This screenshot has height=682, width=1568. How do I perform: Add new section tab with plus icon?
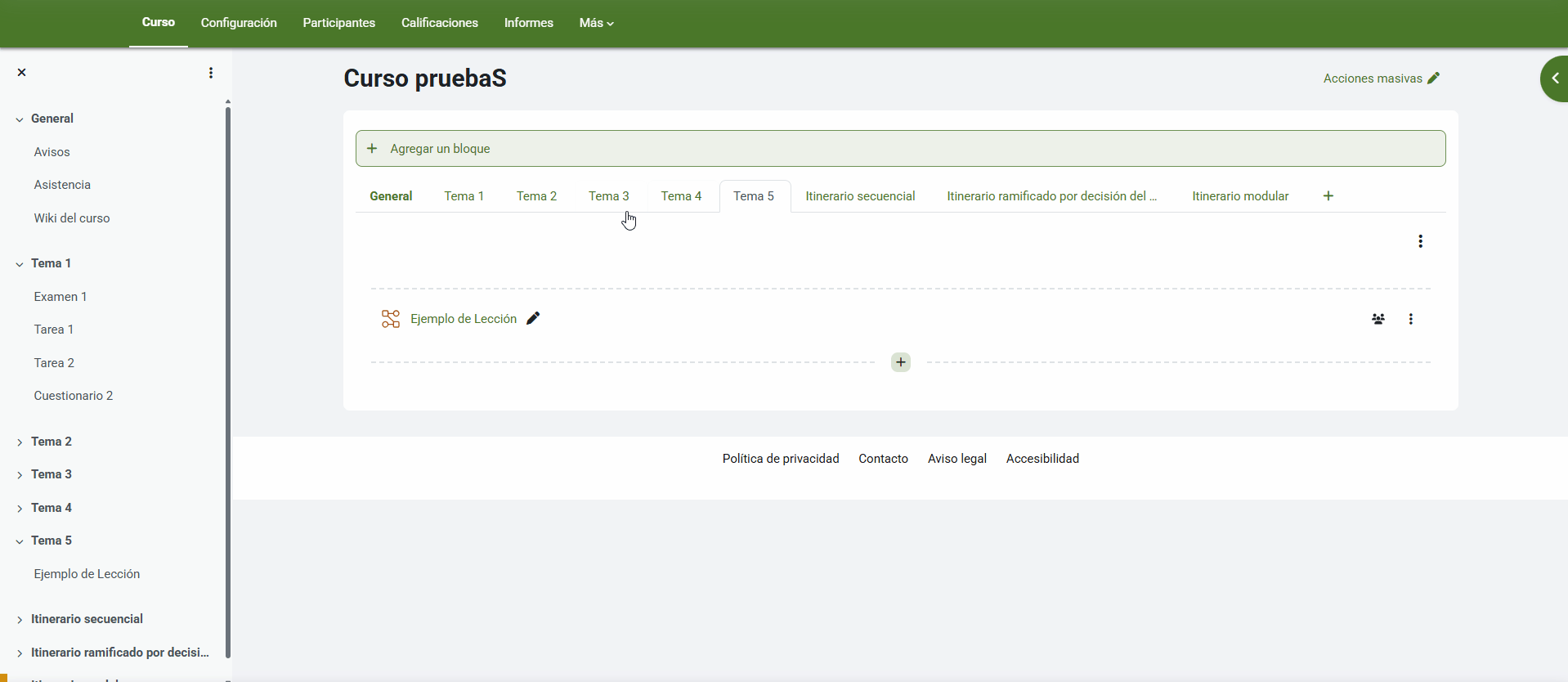point(1328,196)
